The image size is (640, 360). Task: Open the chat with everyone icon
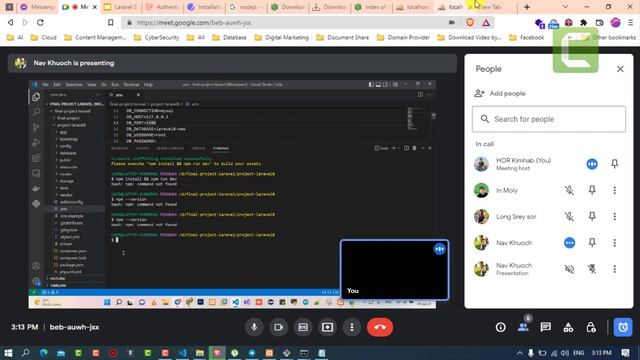coord(546,327)
